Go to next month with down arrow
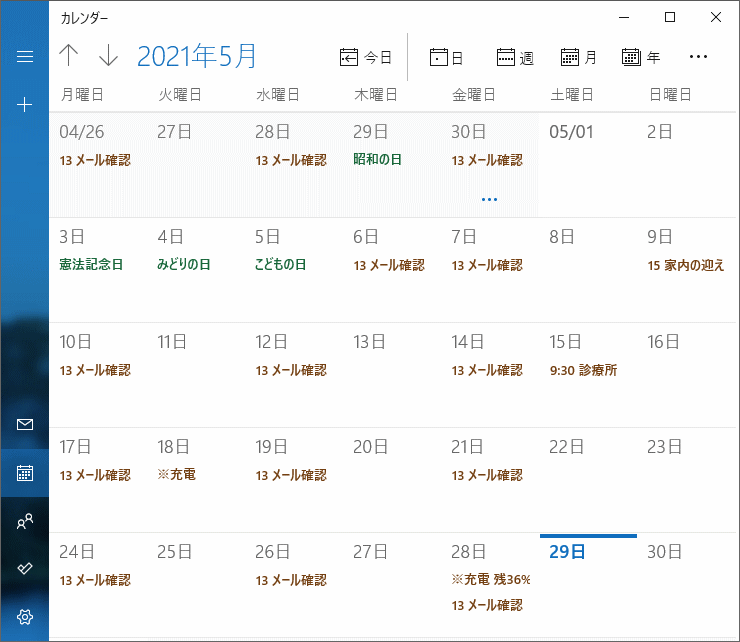 (x=108, y=55)
